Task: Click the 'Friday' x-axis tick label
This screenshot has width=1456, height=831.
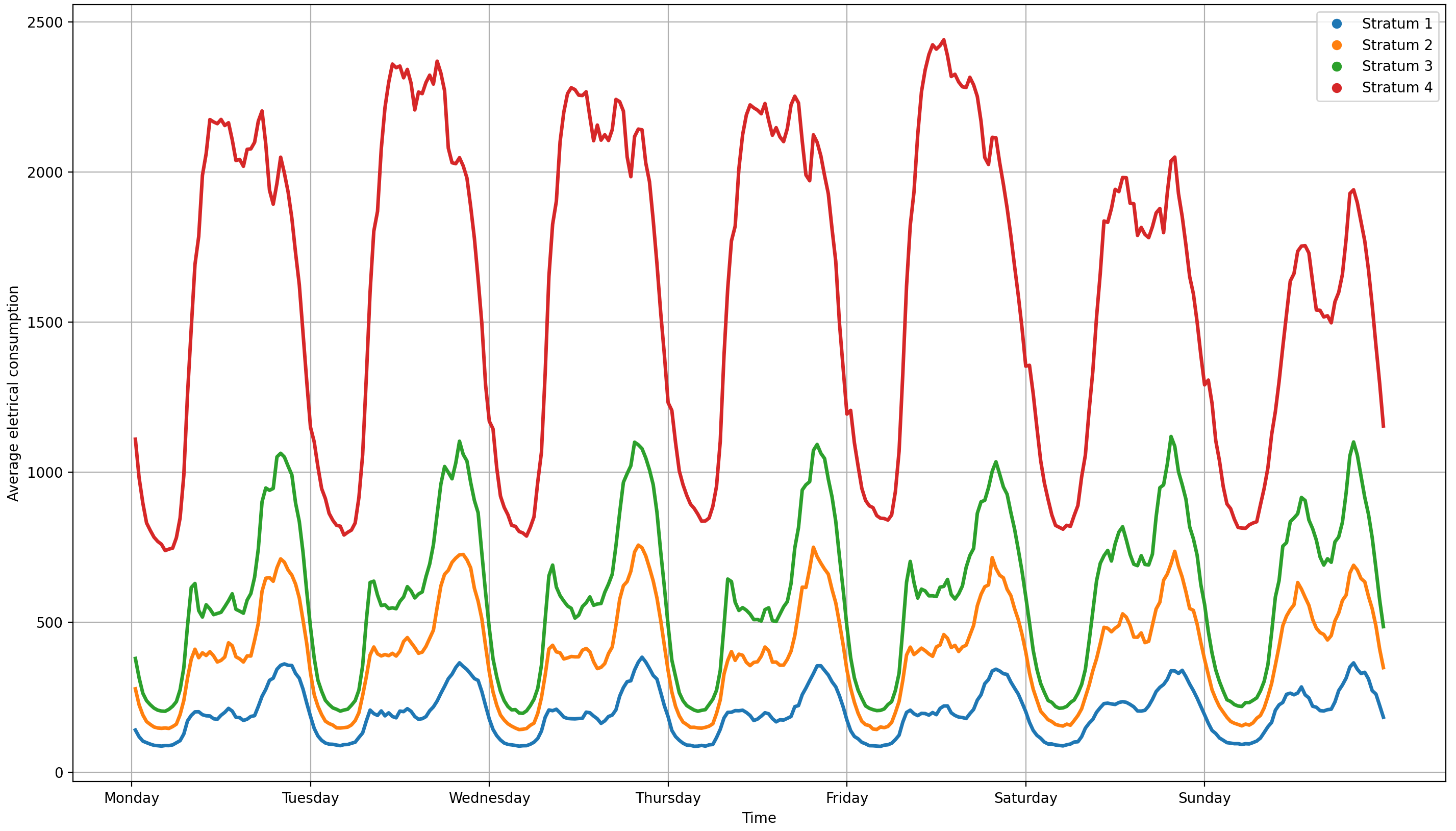Action: click(x=847, y=798)
